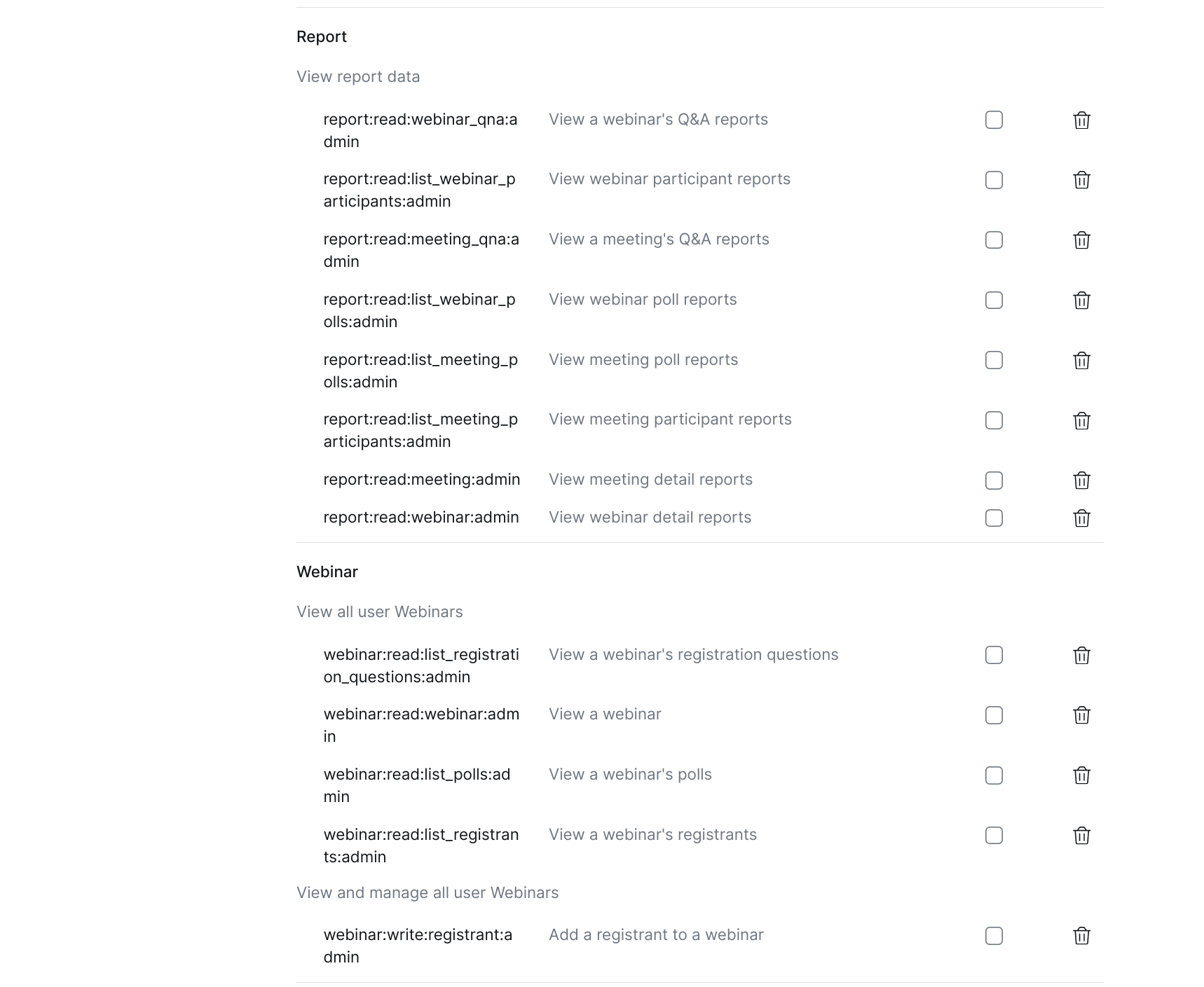Trash the meeting participant reports scope
Screen dimensions: 1204x987
click(1081, 421)
